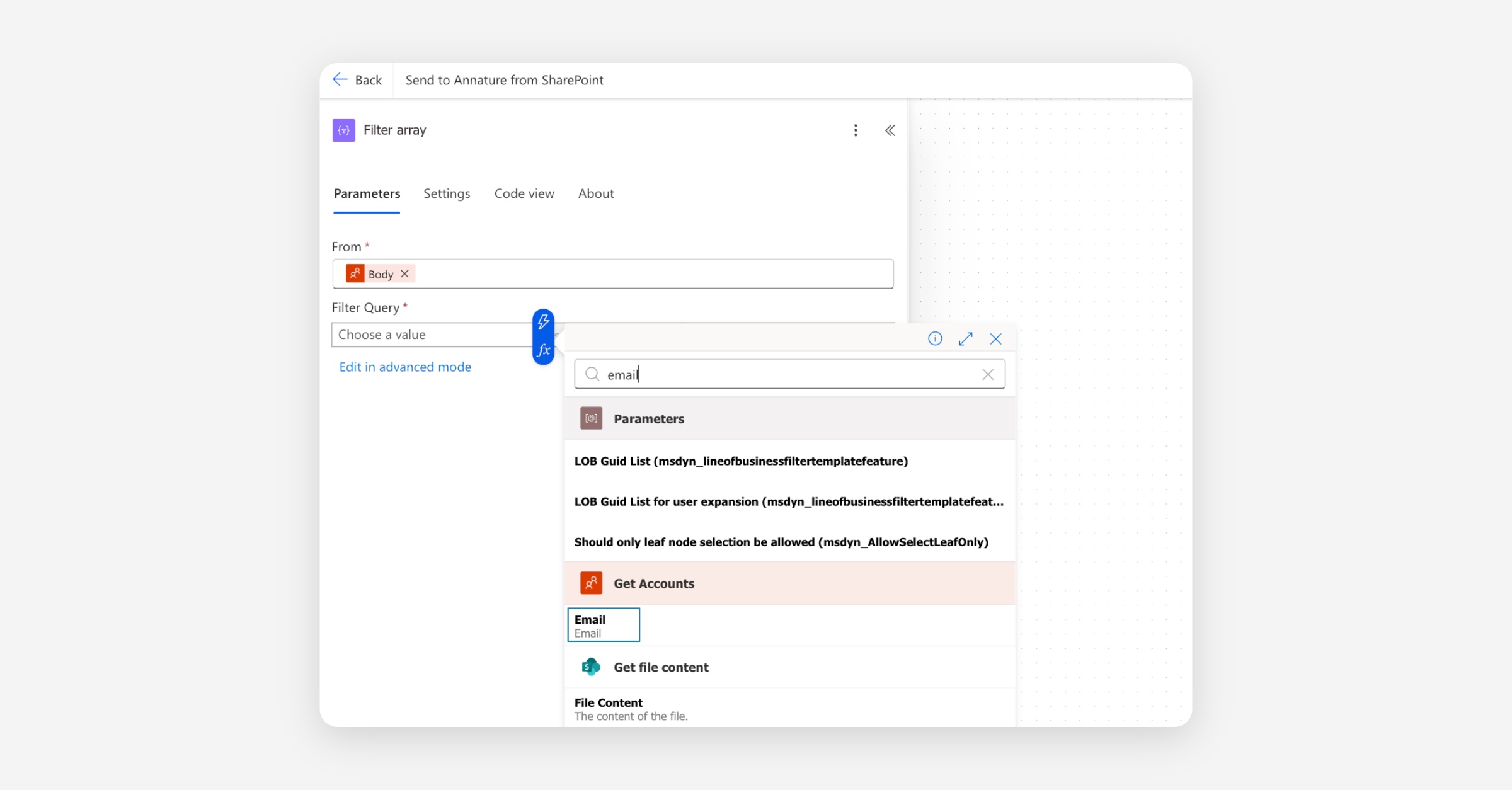Screen dimensions: 1512x790
Task: Clear the email search text
Action: point(988,375)
